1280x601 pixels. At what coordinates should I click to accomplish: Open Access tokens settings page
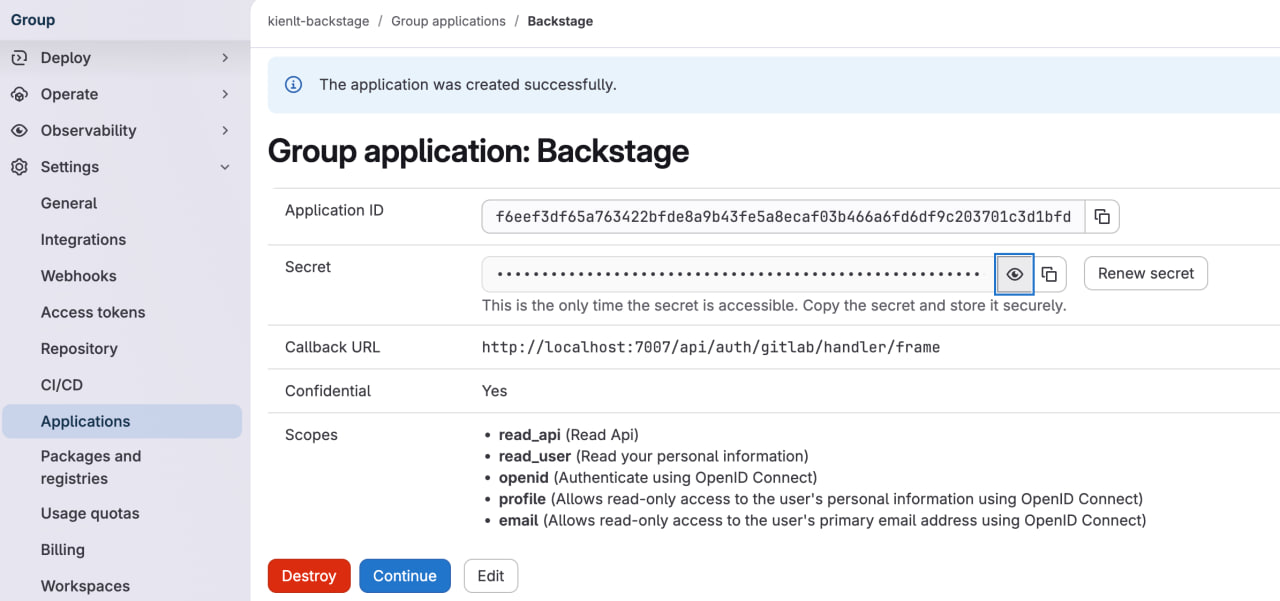click(93, 312)
